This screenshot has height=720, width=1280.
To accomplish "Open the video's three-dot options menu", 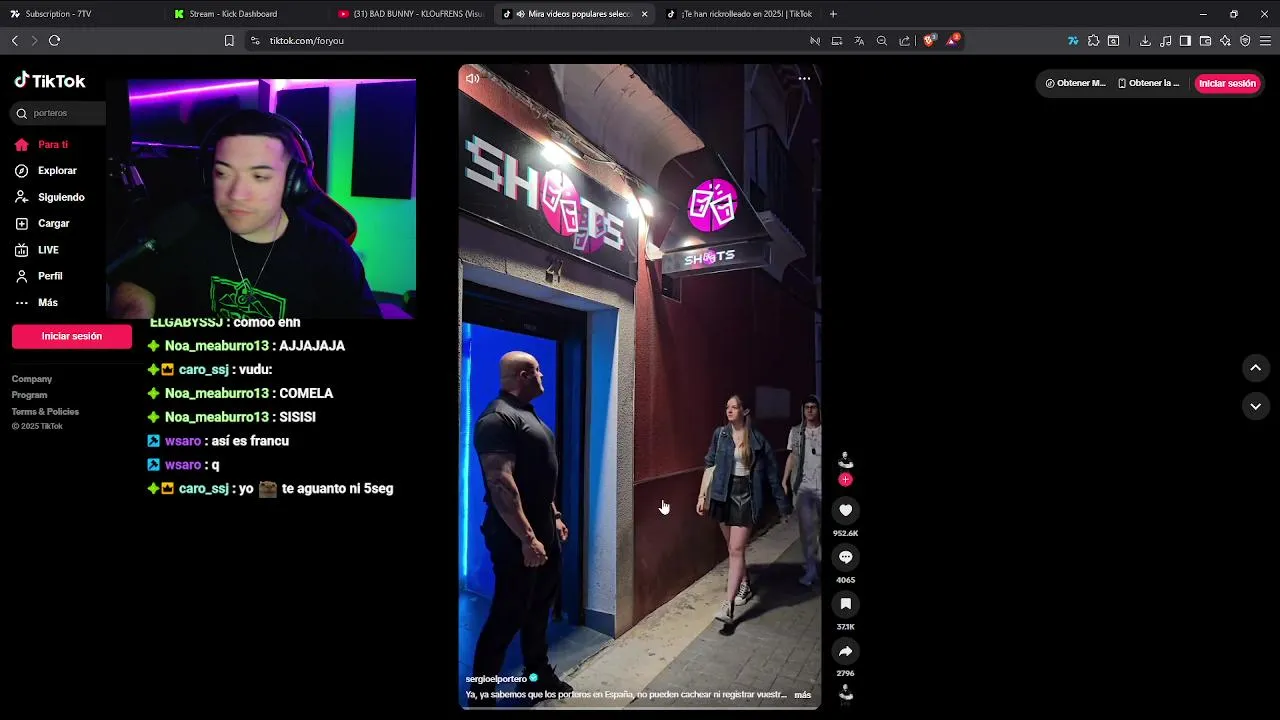I will [804, 78].
